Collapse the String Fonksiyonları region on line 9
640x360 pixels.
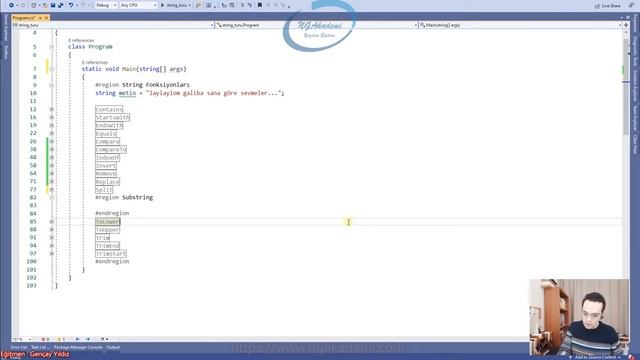52,85
